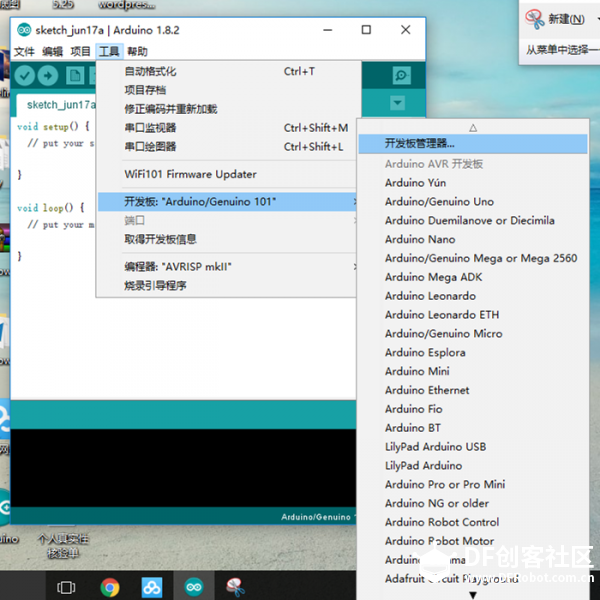The height and width of the screenshot is (600, 600).
Task: Select Arduino Robot Motor board
Action: (473, 541)
